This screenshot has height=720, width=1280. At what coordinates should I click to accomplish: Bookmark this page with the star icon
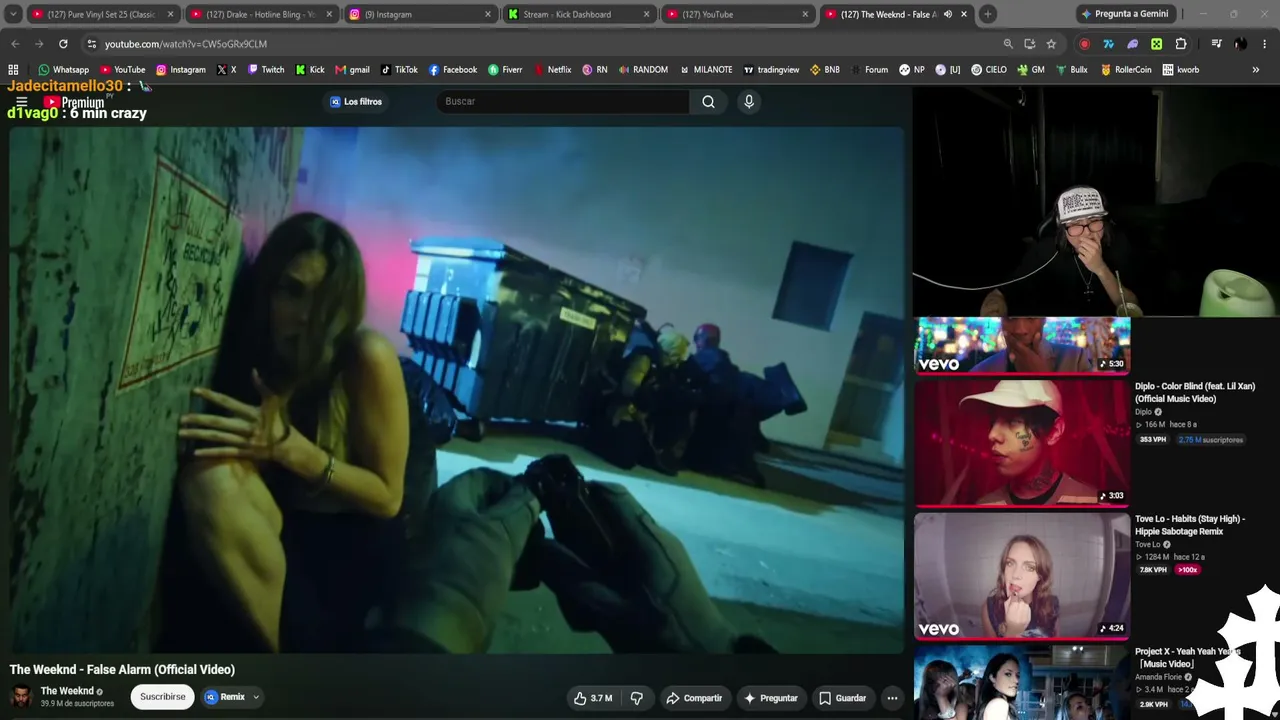coord(1051,44)
